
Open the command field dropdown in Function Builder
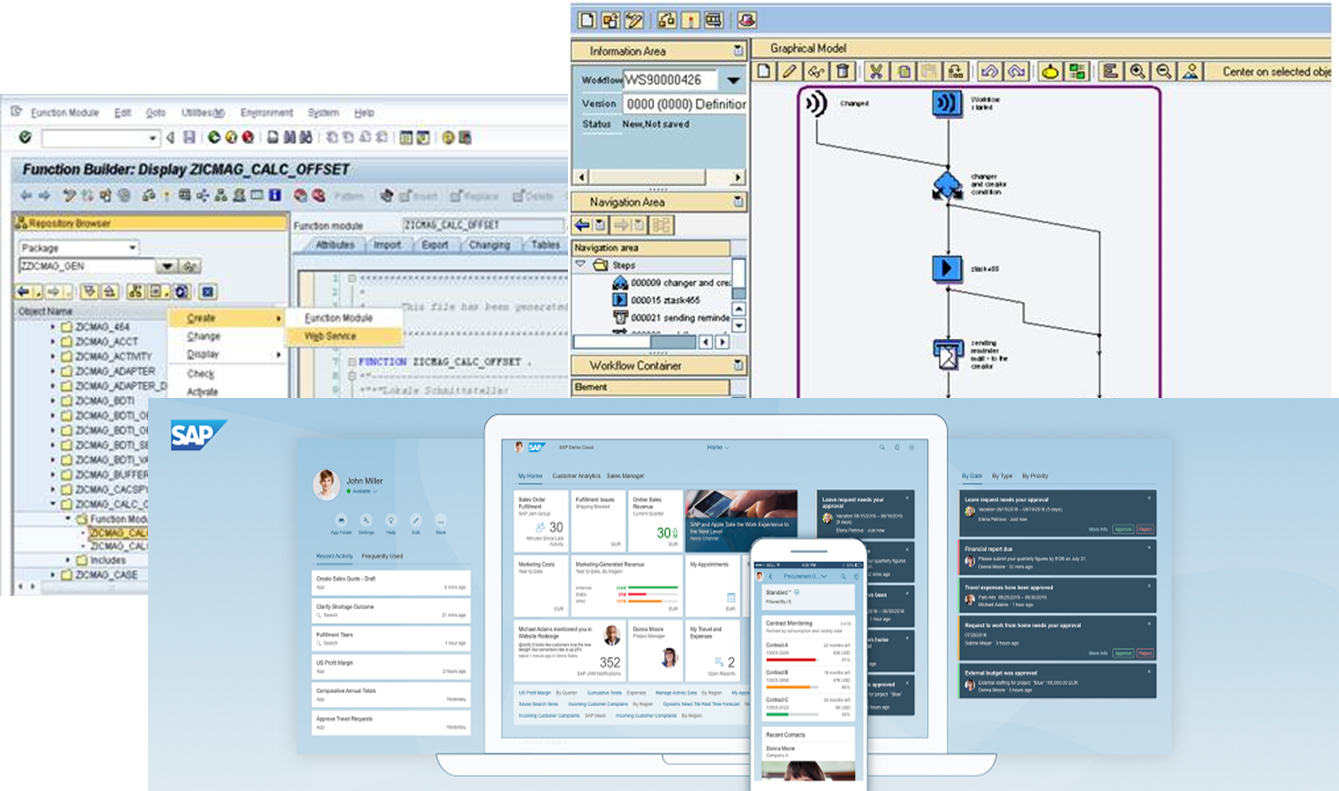153,138
